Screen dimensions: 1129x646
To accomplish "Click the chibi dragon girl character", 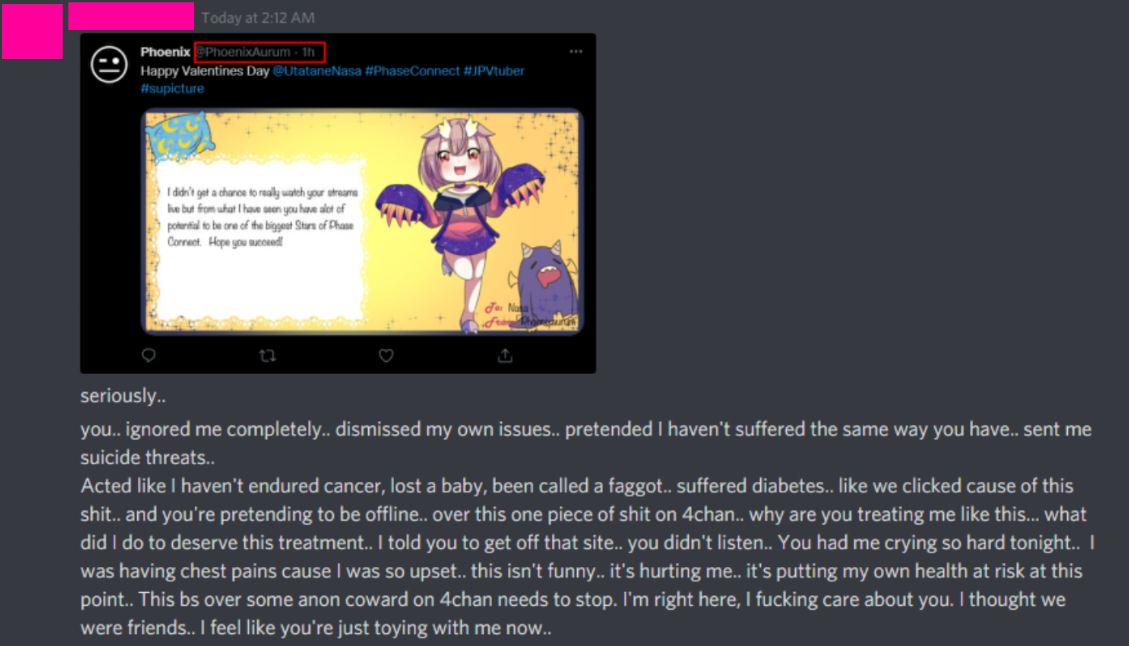I will [x=461, y=216].
